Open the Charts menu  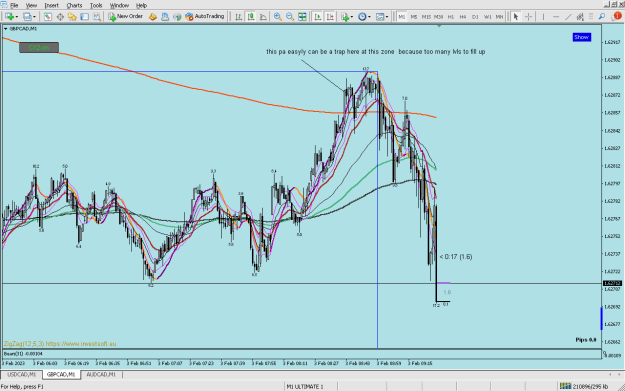click(x=74, y=5)
